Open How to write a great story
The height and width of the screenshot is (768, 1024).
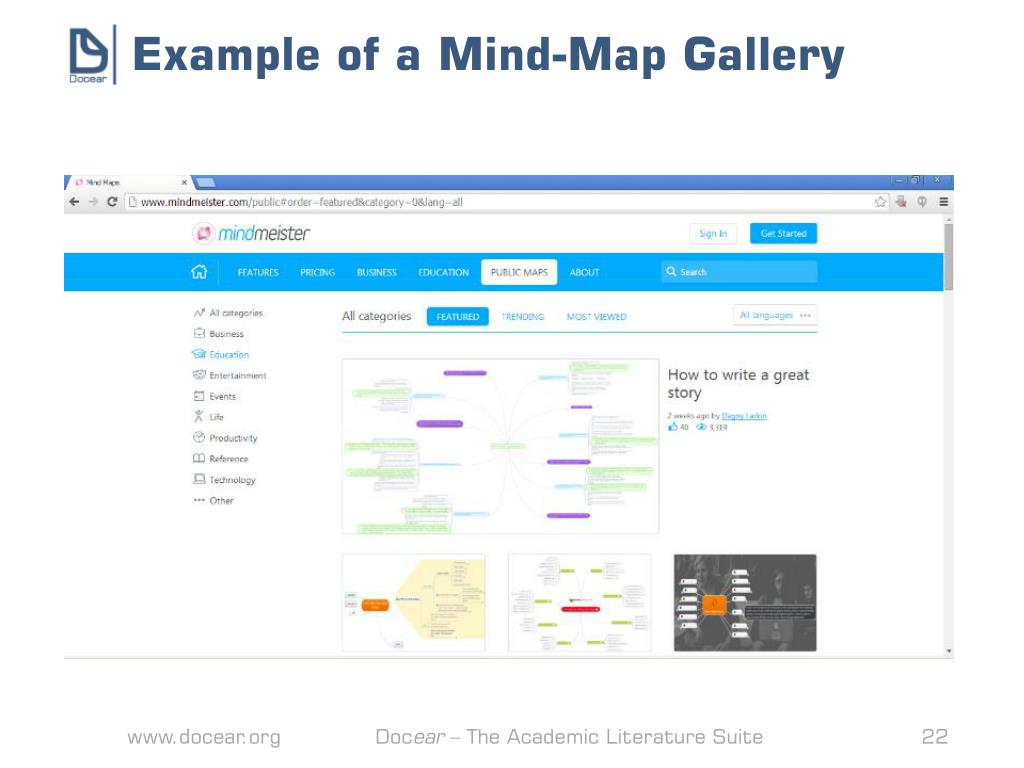(x=738, y=383)
